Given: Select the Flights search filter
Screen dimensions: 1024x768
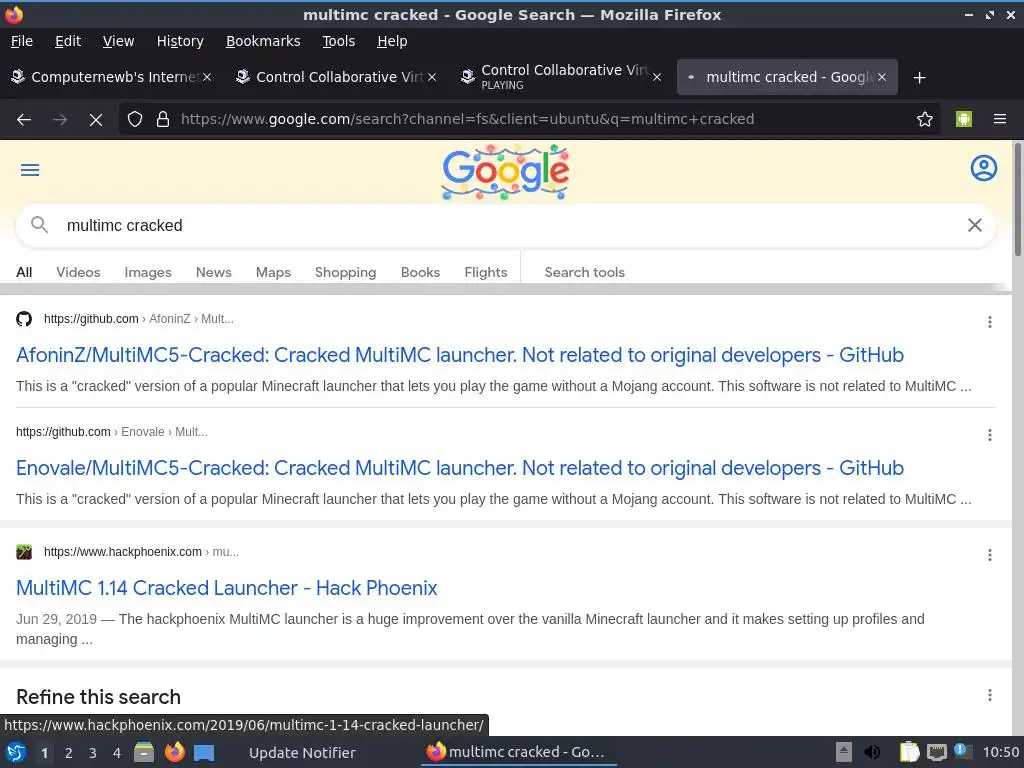Looking at the screenshot, I should (486, 272).
